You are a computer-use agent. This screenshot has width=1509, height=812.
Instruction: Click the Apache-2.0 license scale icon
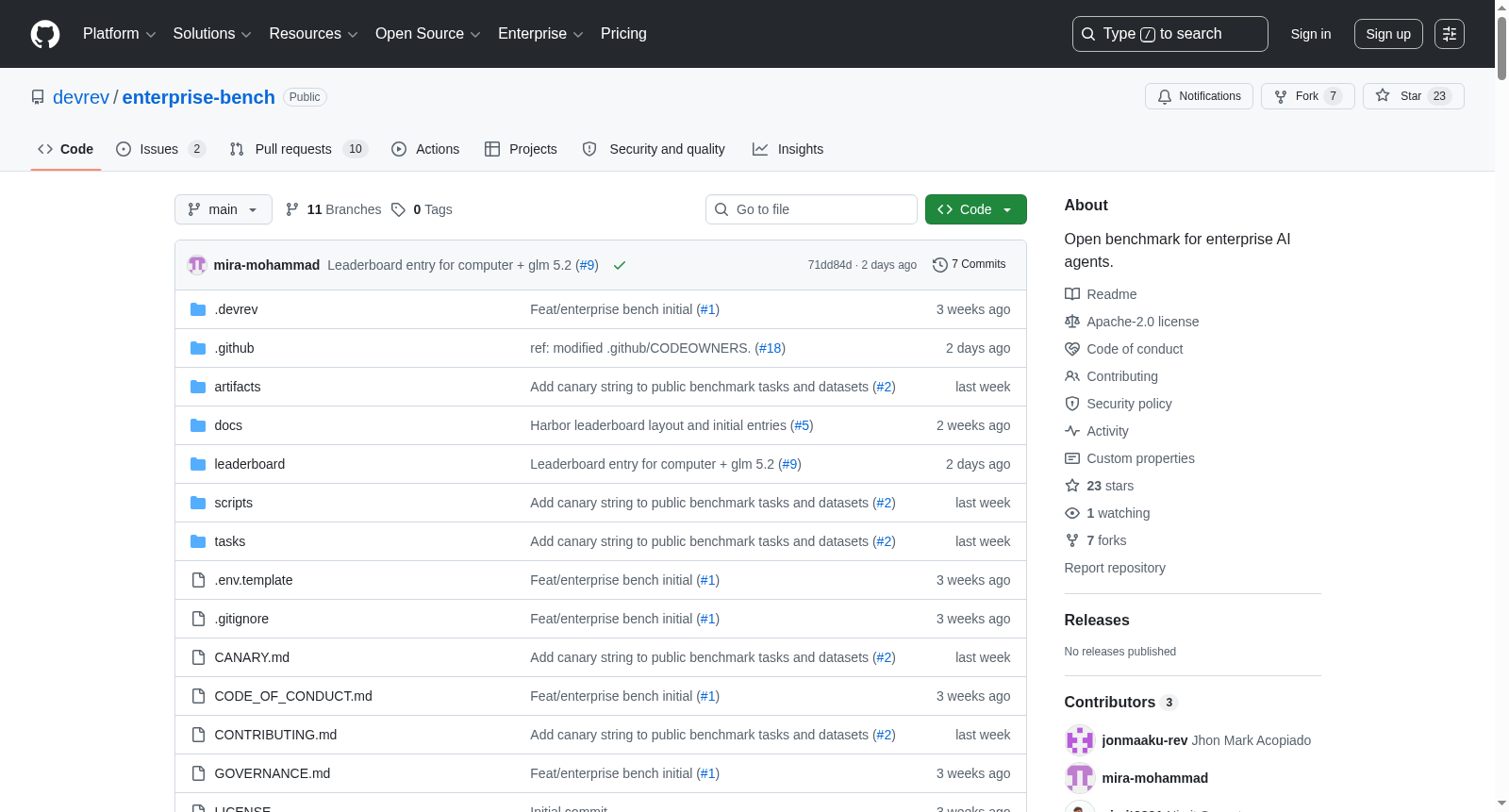coord(1072,322)
